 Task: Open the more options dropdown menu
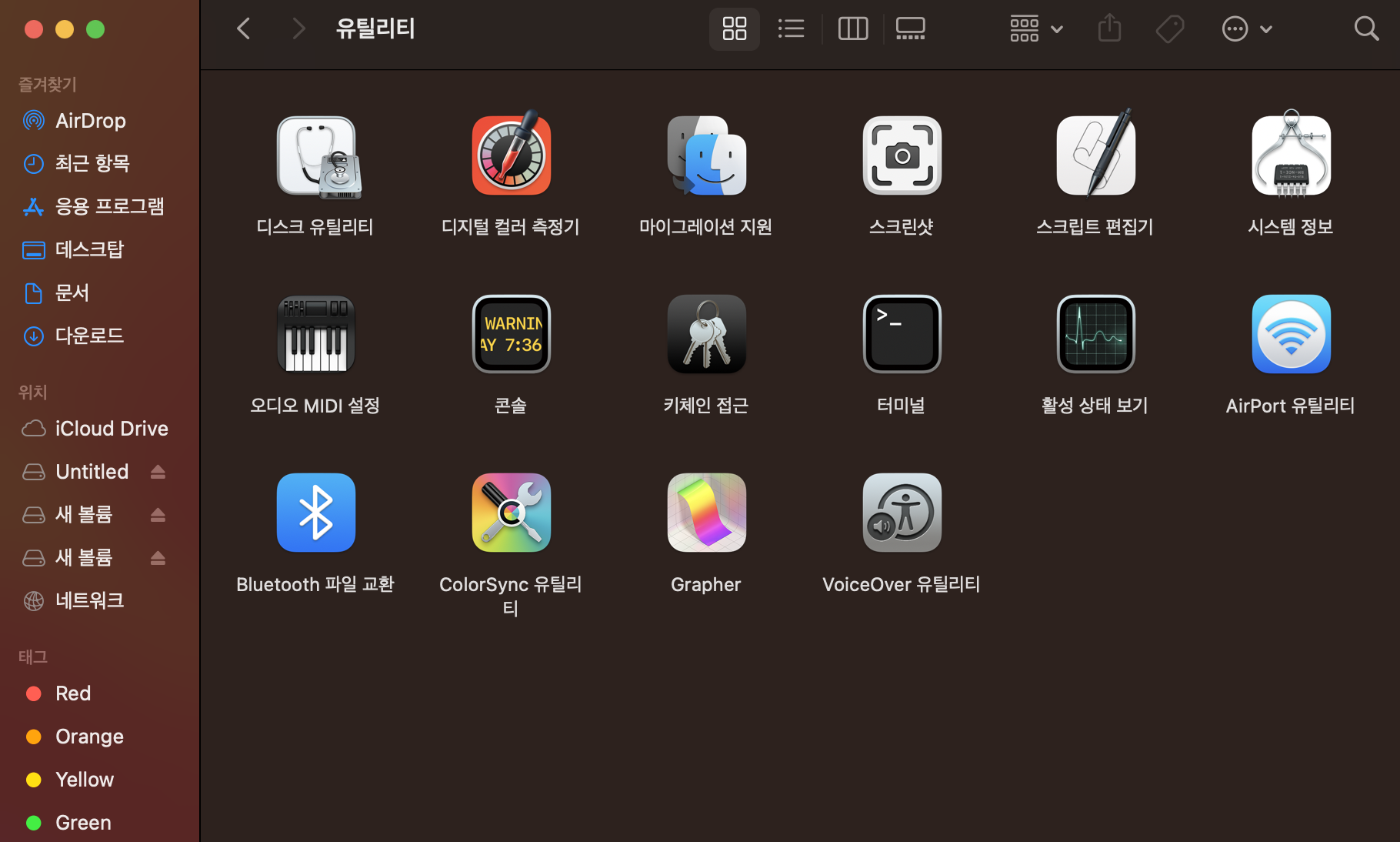pos(1246,28)
